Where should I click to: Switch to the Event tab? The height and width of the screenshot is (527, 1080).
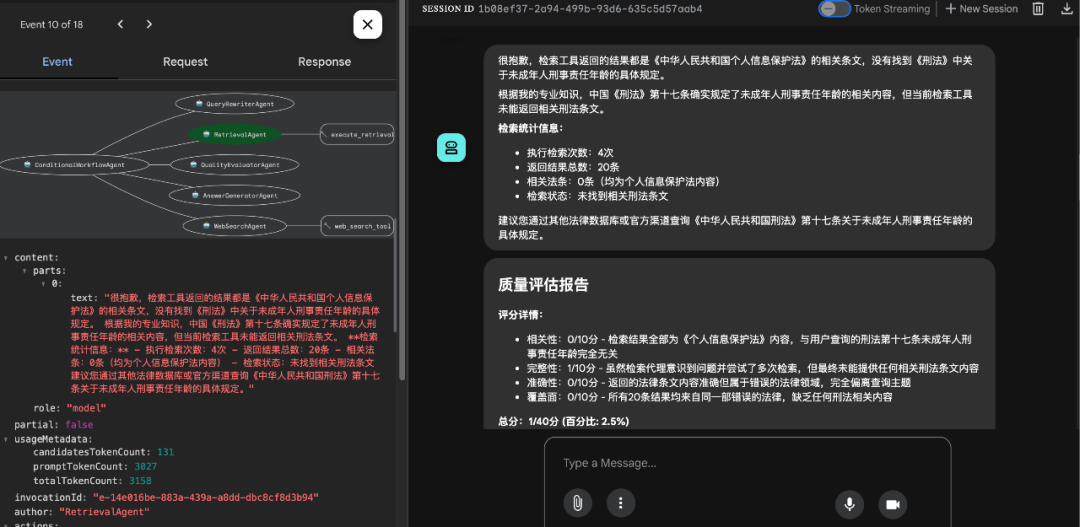click(57, 62)
